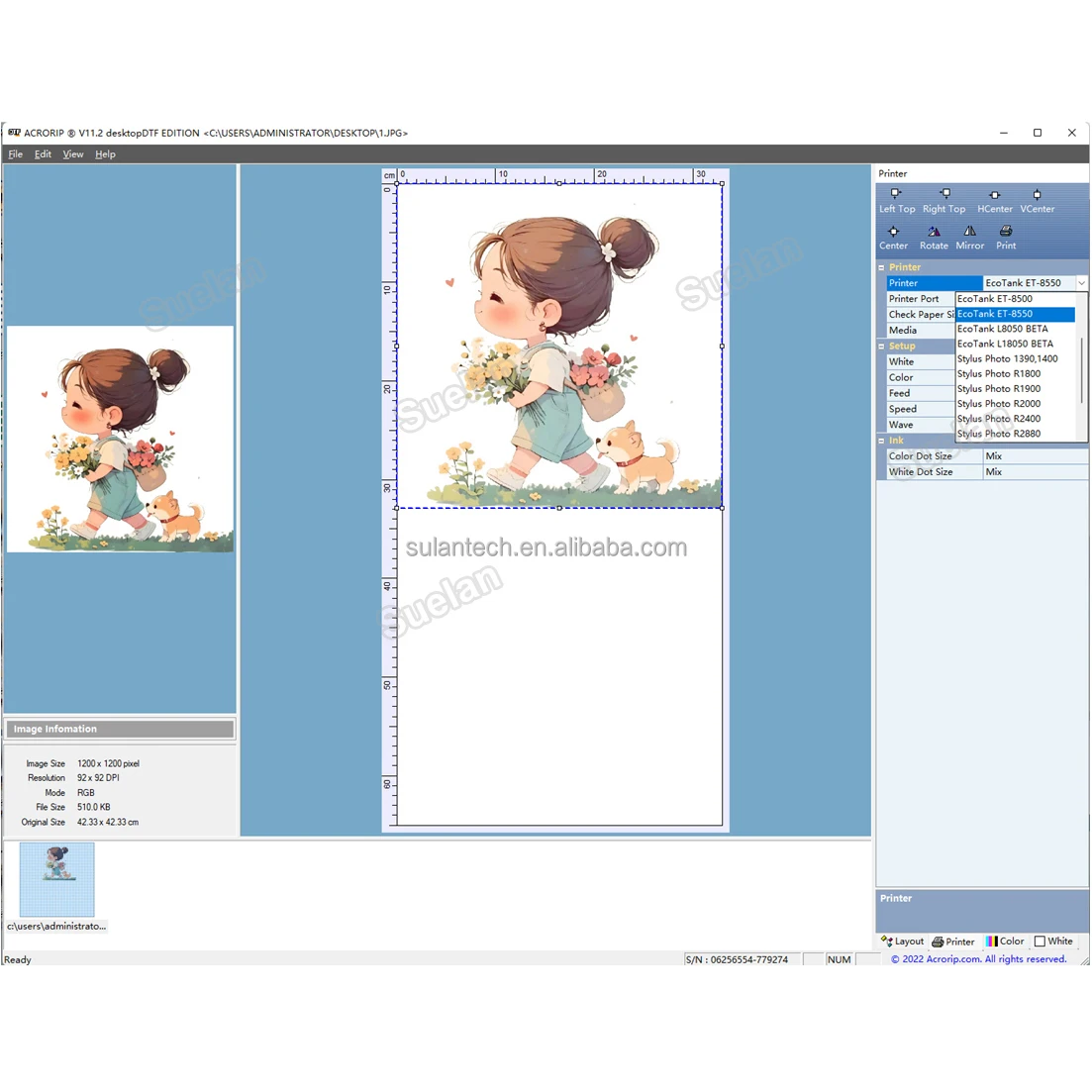Image resolution: width=1092 pixels, height=1092 pixels.
Task: Open the Edit menu
Action: point(43,153)
